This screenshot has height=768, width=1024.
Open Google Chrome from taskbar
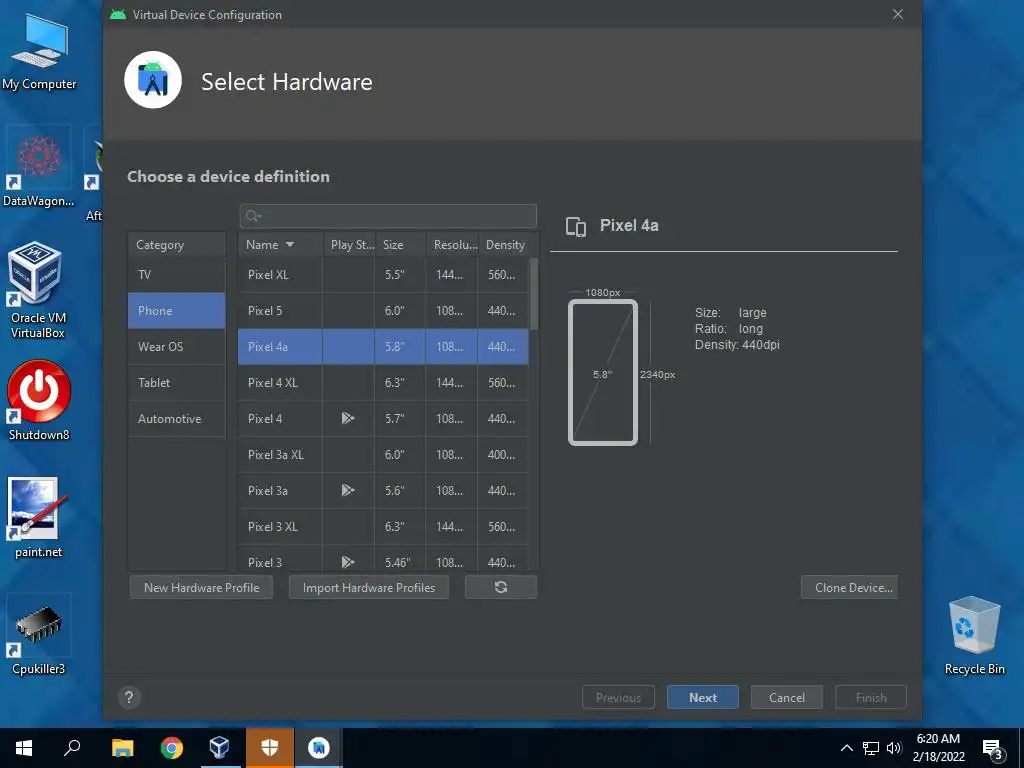[x=172, y=748]
